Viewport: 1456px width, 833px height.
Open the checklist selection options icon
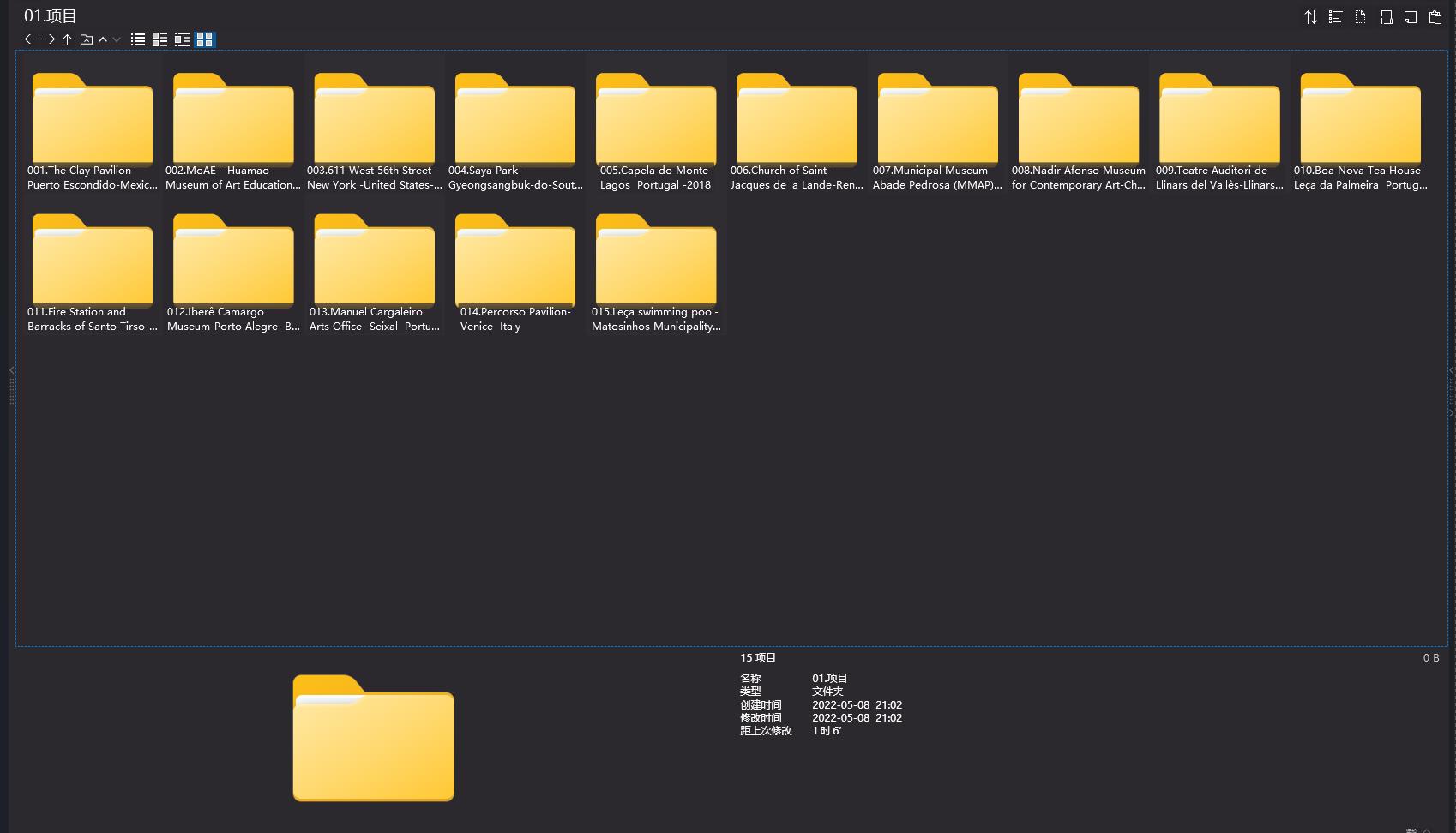1335,17
